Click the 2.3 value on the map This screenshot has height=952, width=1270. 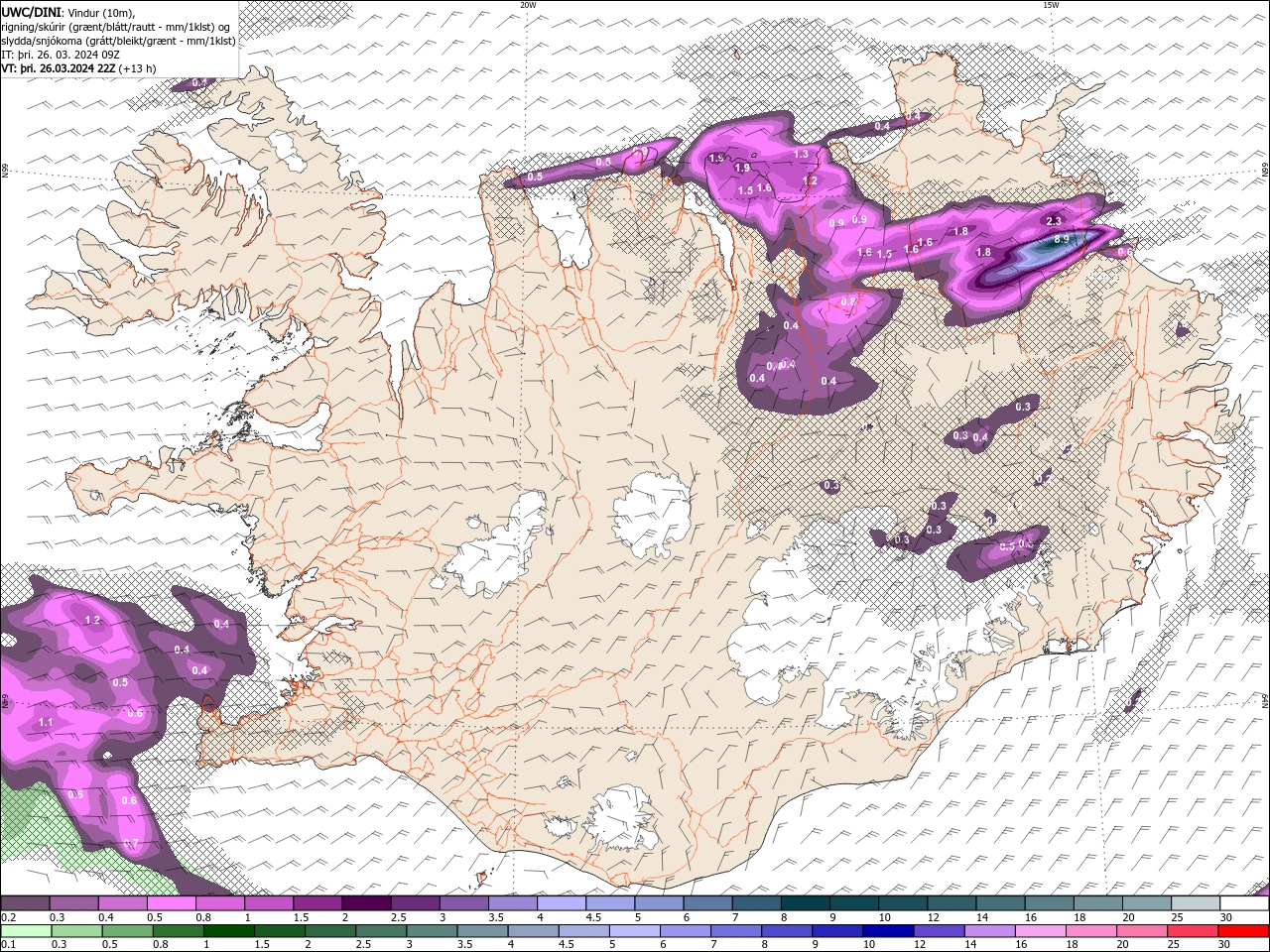[1054, 221]
